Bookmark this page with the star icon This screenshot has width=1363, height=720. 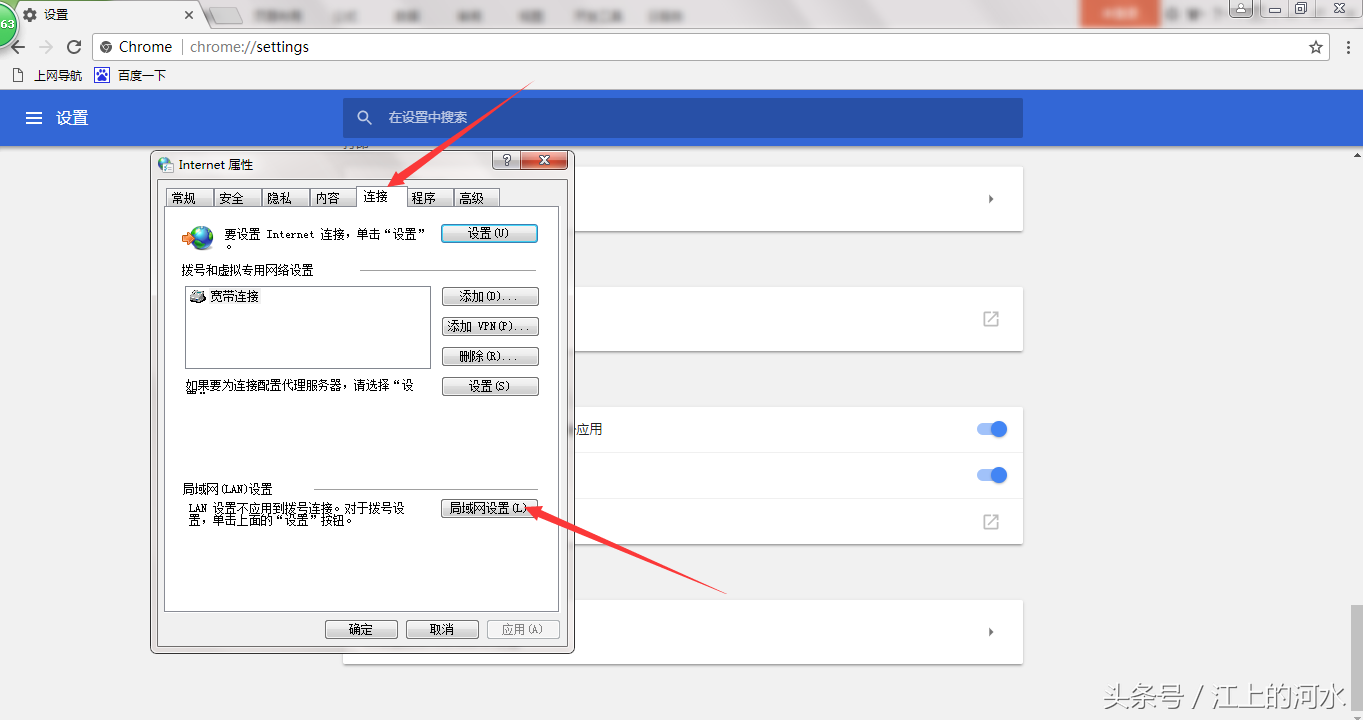(1316, 47)
